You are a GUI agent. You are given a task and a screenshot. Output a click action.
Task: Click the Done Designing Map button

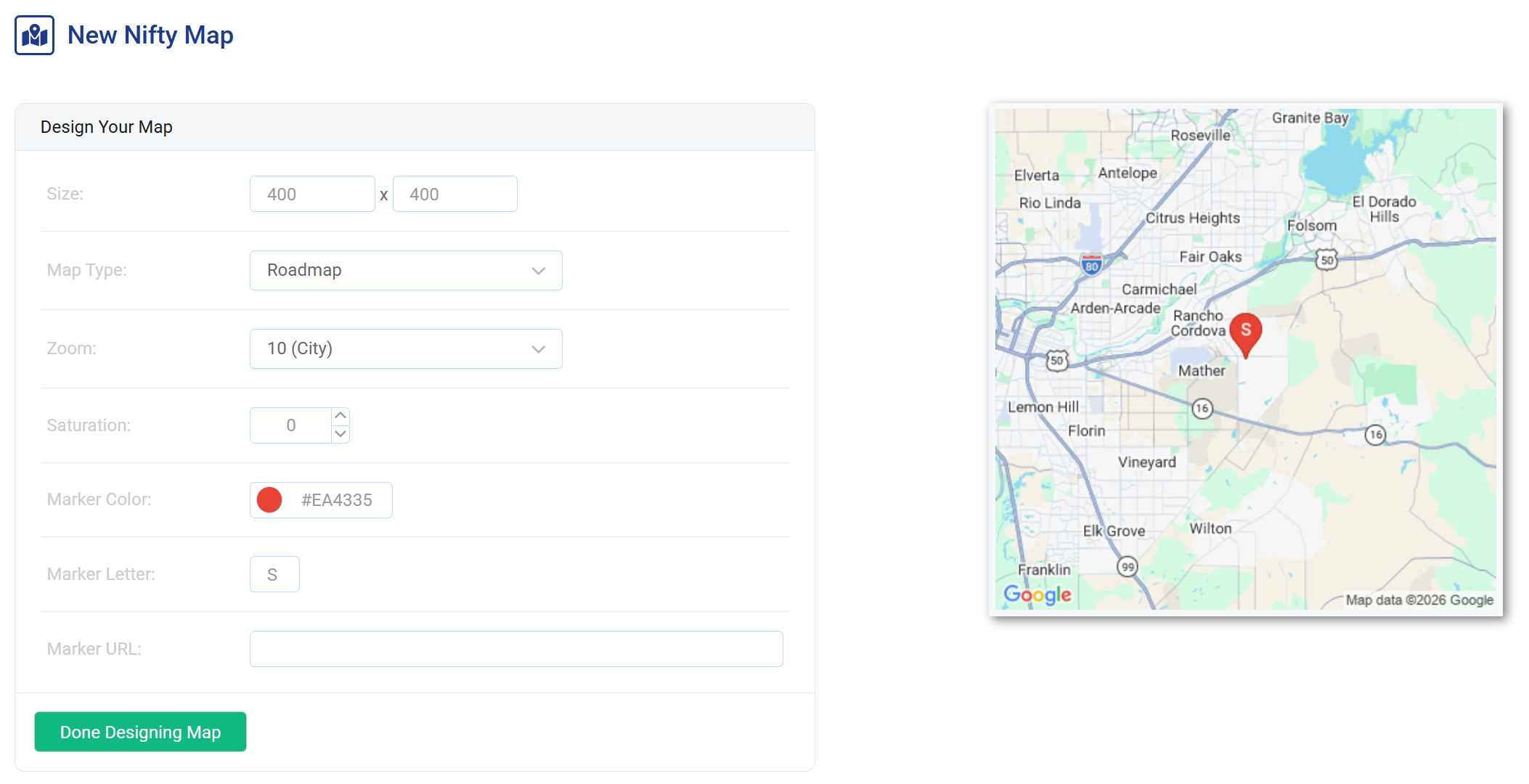140,732
